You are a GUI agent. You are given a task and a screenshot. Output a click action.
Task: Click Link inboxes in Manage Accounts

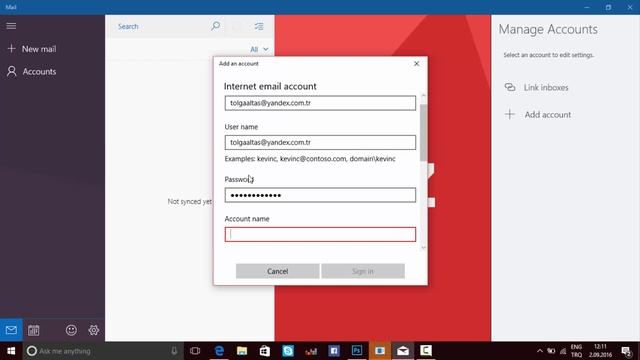[536, 87]
